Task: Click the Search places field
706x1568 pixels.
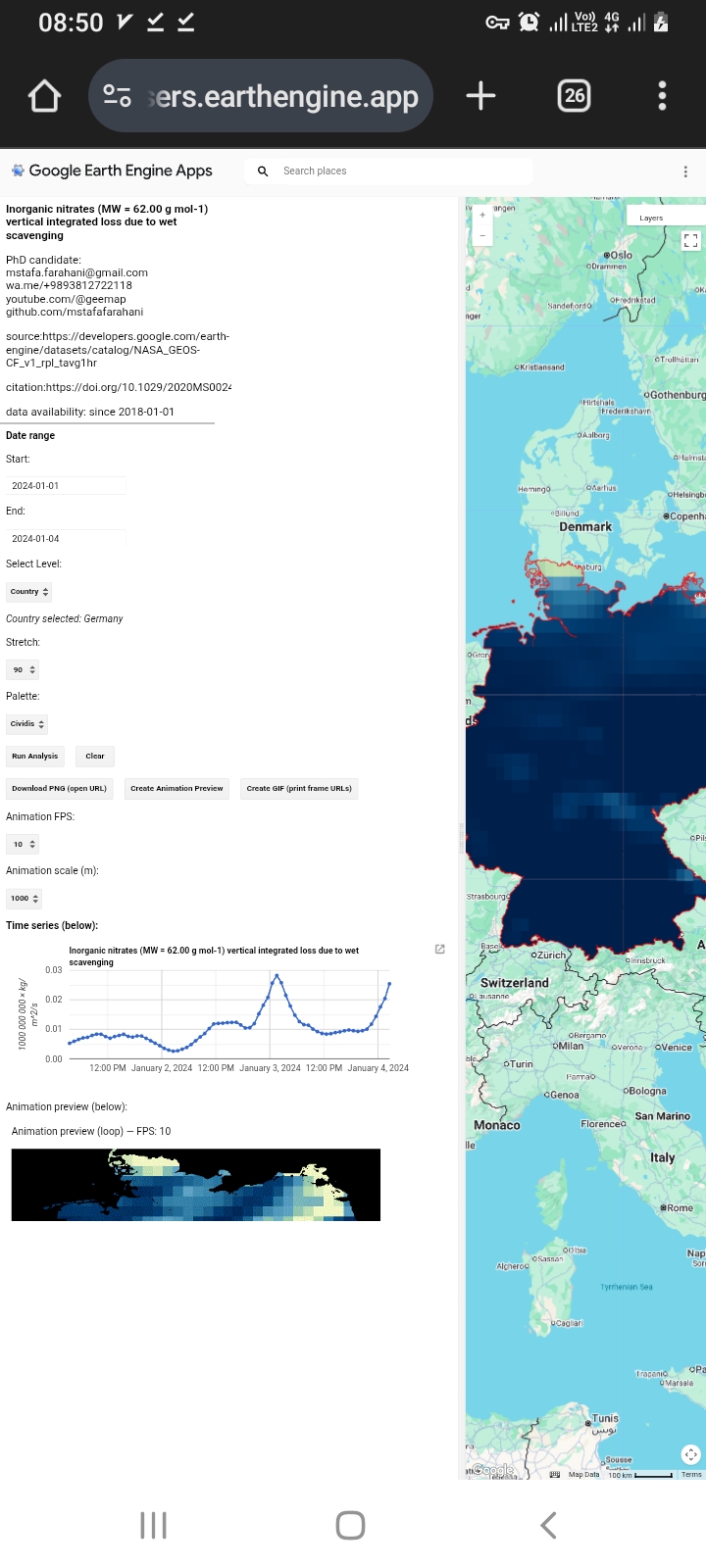Action: coord(387,171)
